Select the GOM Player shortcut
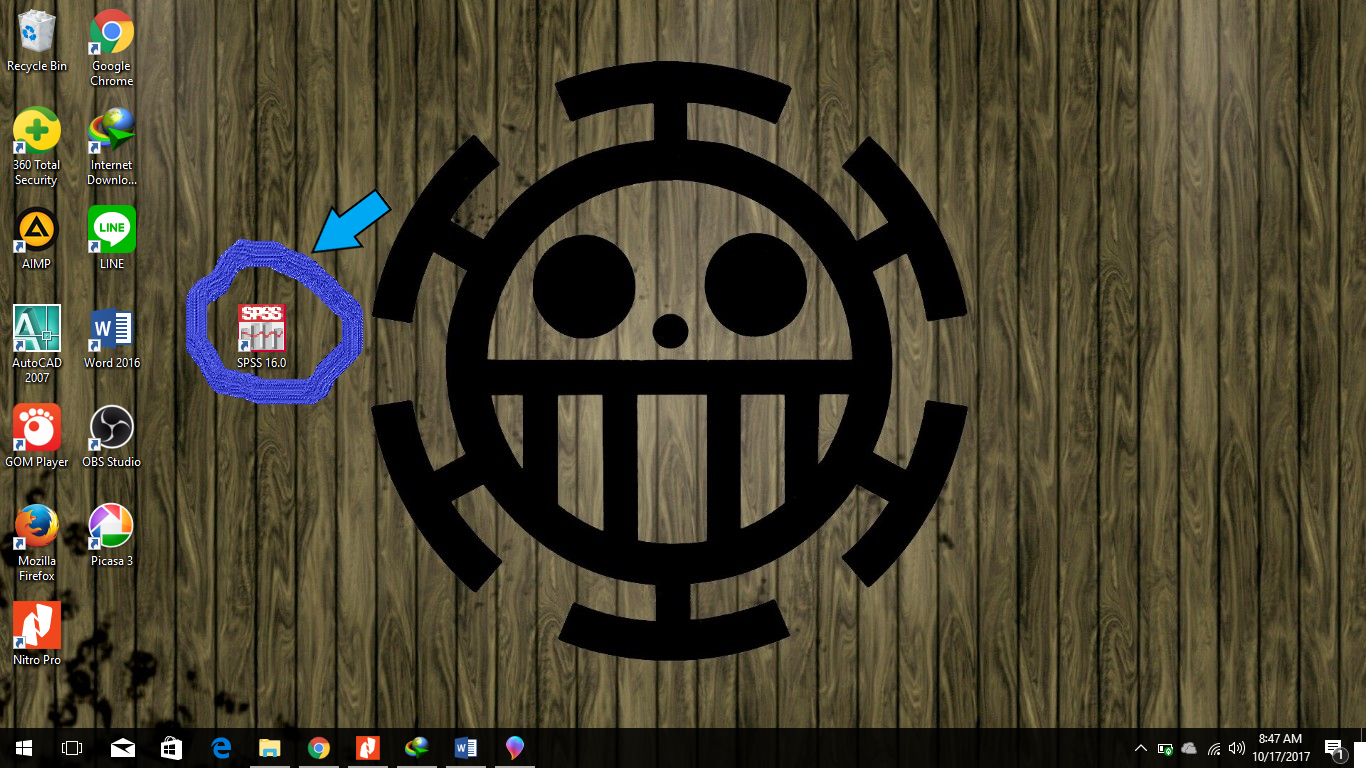 37,436
